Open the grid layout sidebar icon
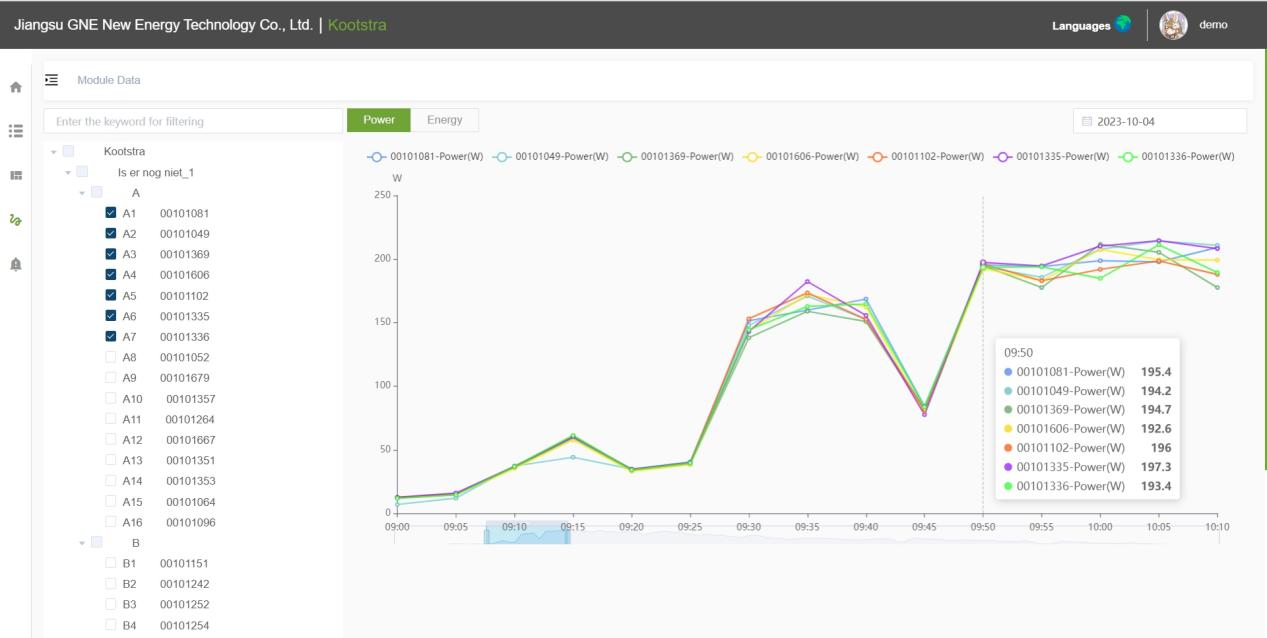The image size is (1267, 638). [x=15, y=175]
